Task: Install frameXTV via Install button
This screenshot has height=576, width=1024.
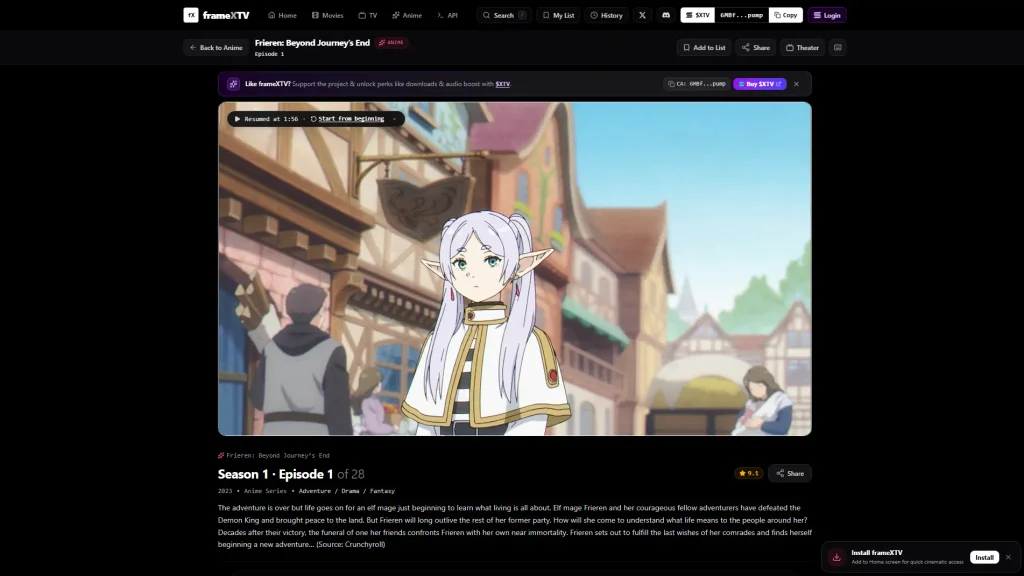Action: pos(984,557)
